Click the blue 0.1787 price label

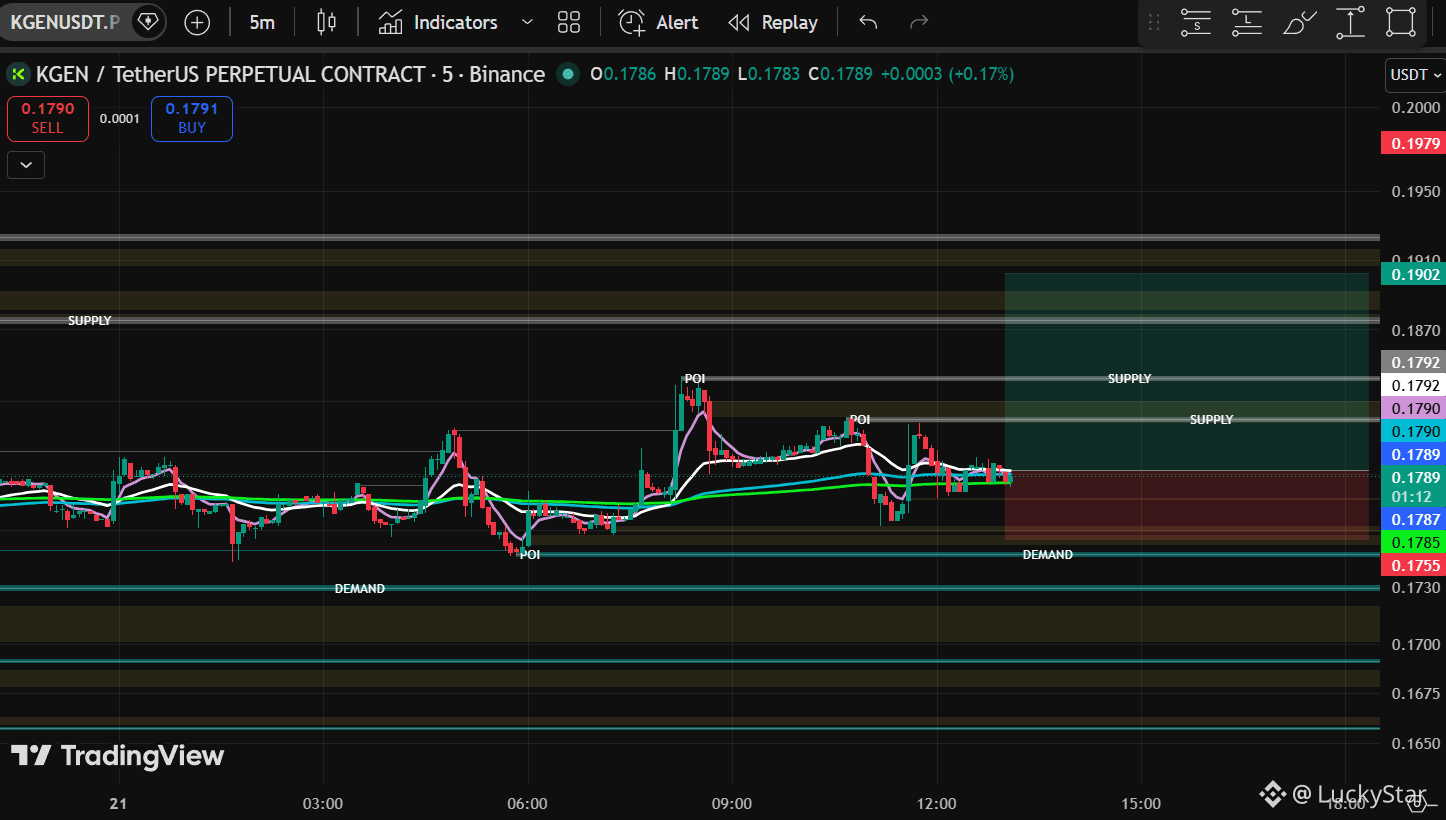pyautogui.click(x=1416, y=519)
